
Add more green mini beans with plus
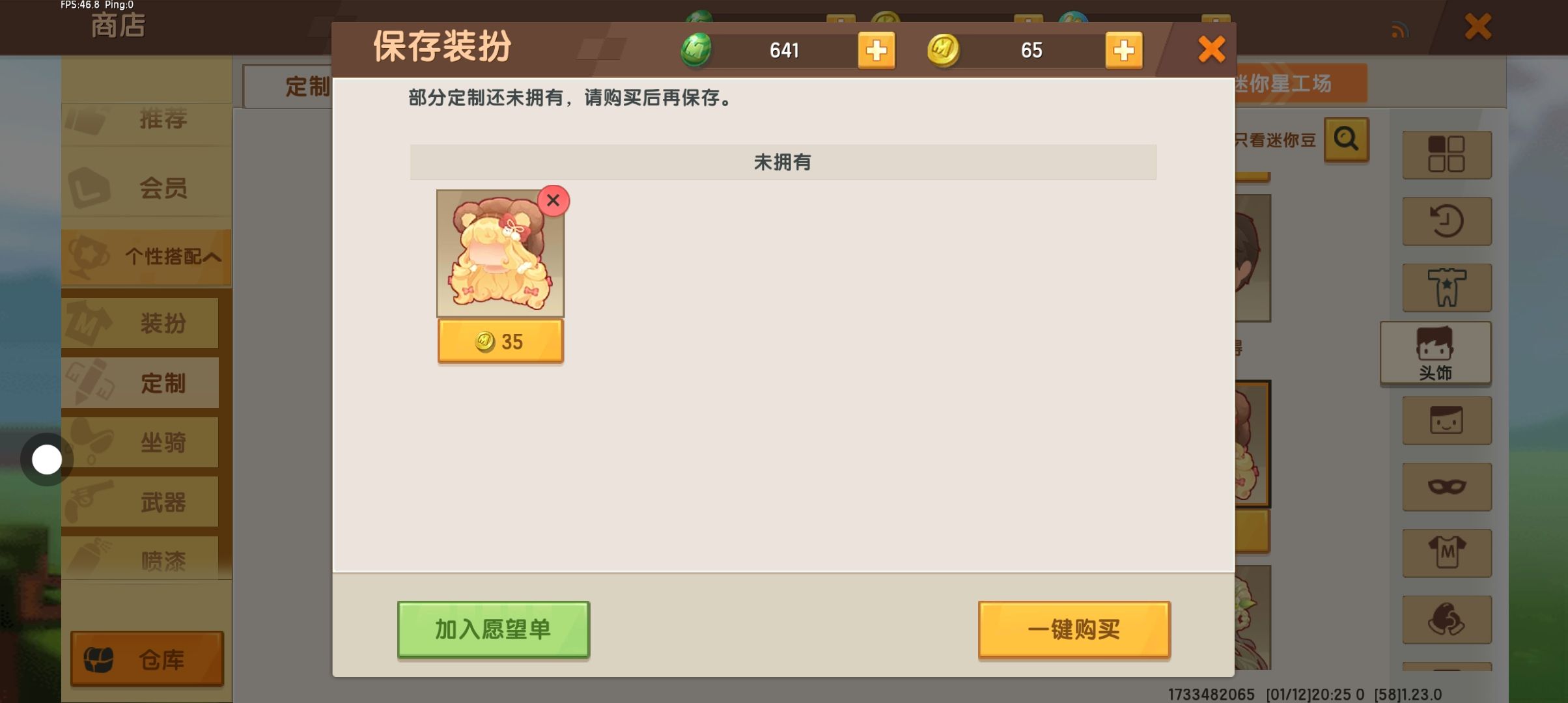click(876, 50)
